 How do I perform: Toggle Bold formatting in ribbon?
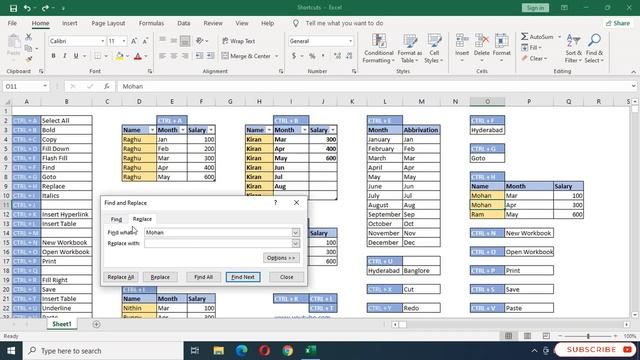click(53, 56)
